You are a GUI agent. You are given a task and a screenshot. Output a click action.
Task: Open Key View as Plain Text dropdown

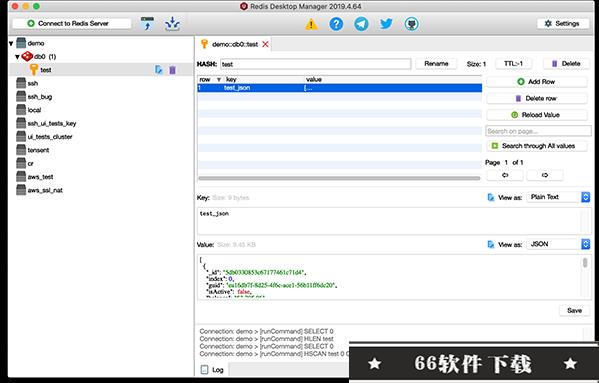point(558,197)
